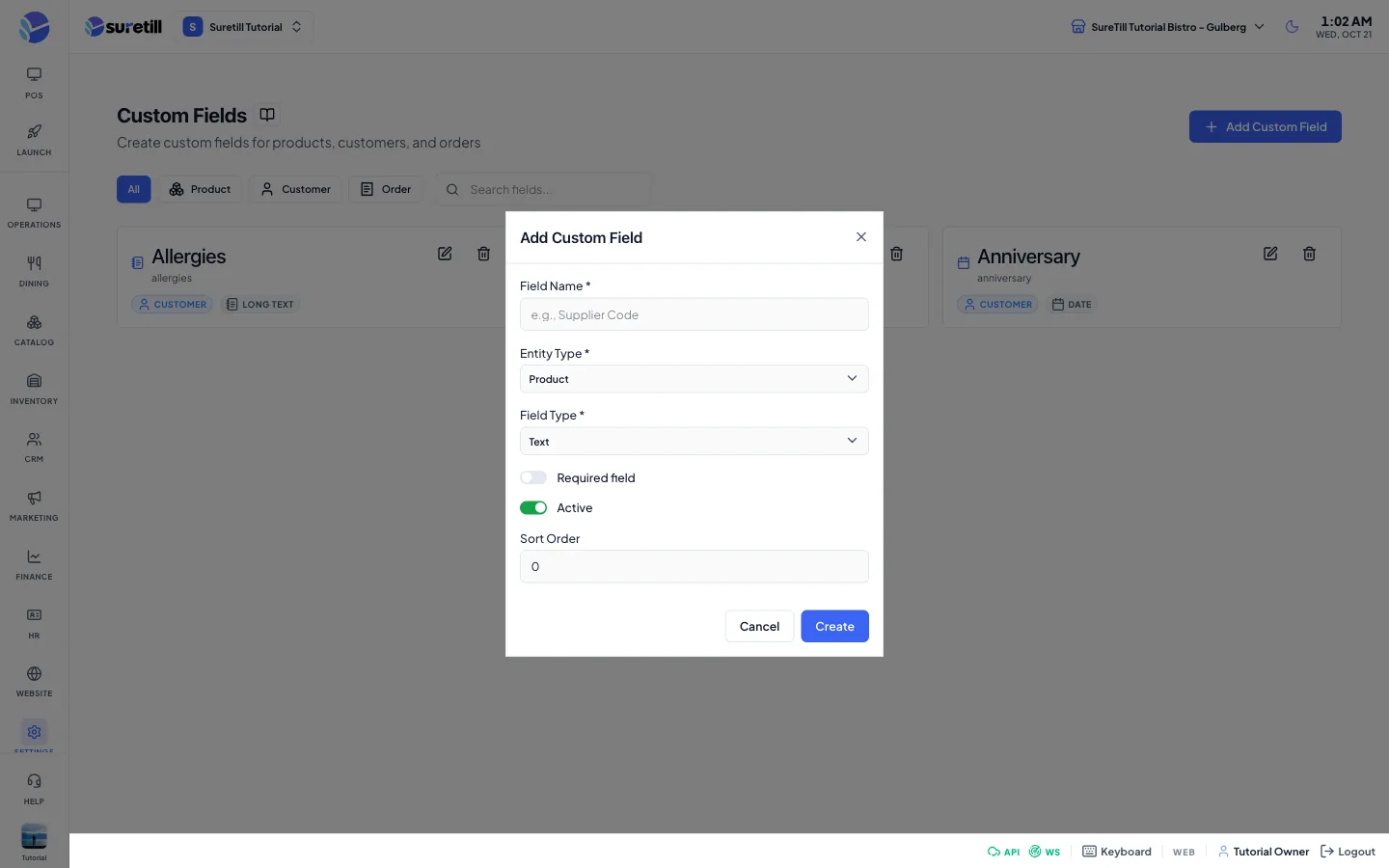Click the Search fields box
Screen dimensions: 1389x868
point(544,189)
